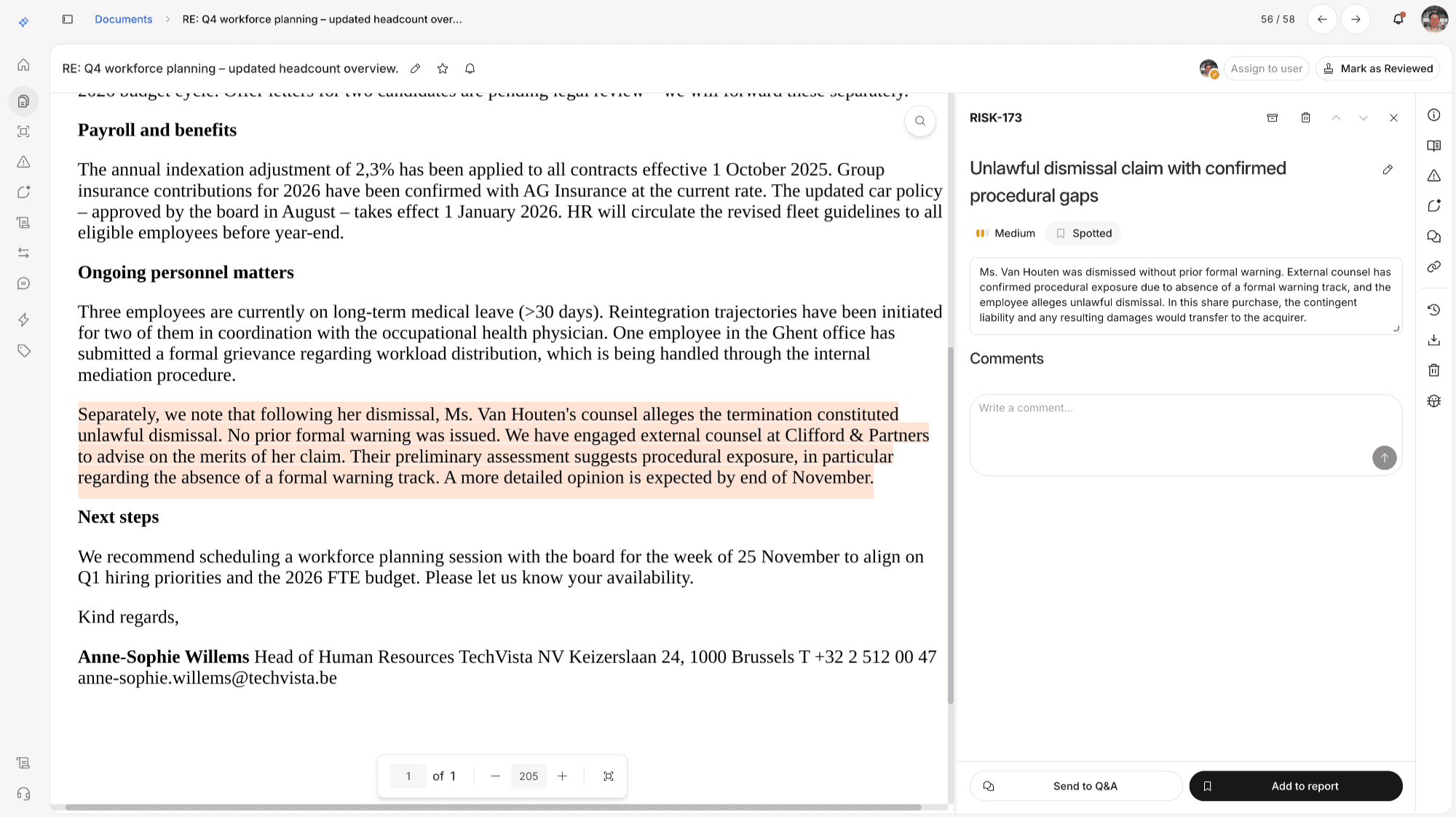Open the link icon in right rail
The image size is (1456, 817).
1434,267
